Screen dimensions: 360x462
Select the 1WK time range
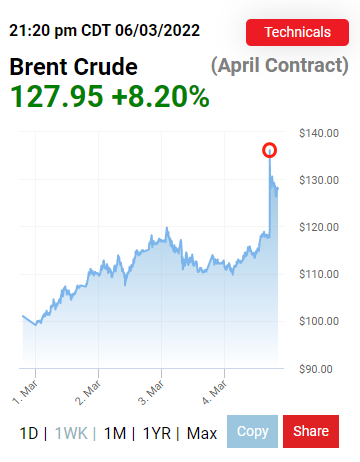[71, 433]
